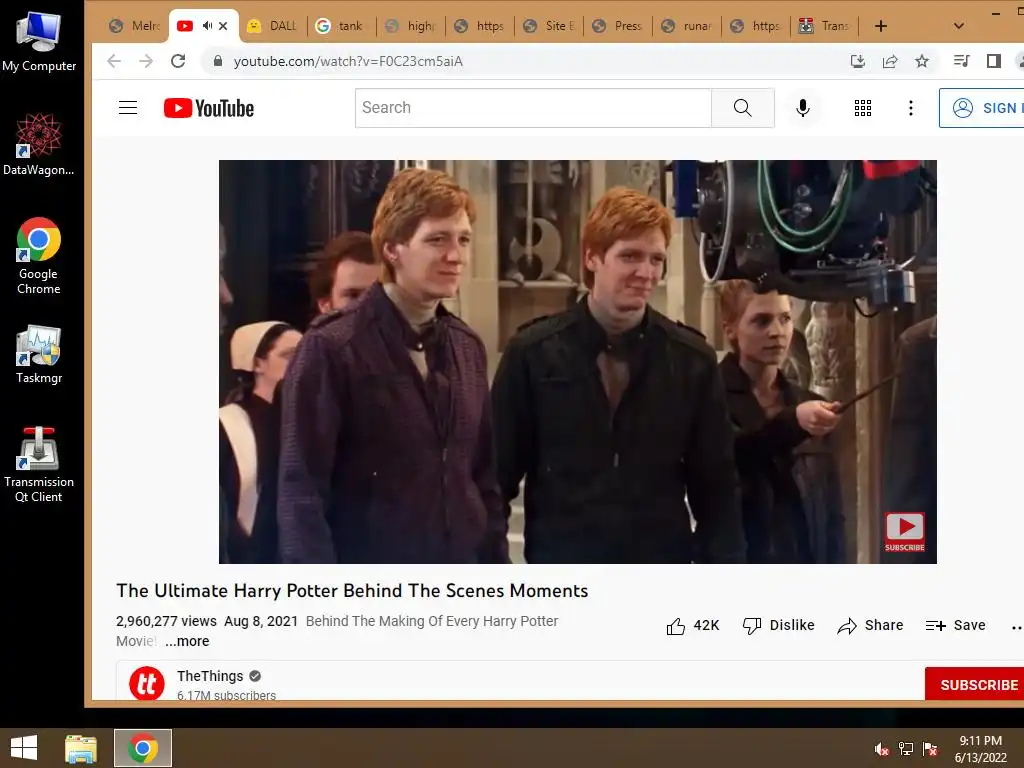Switch to the DALL tab

(272, 26)
